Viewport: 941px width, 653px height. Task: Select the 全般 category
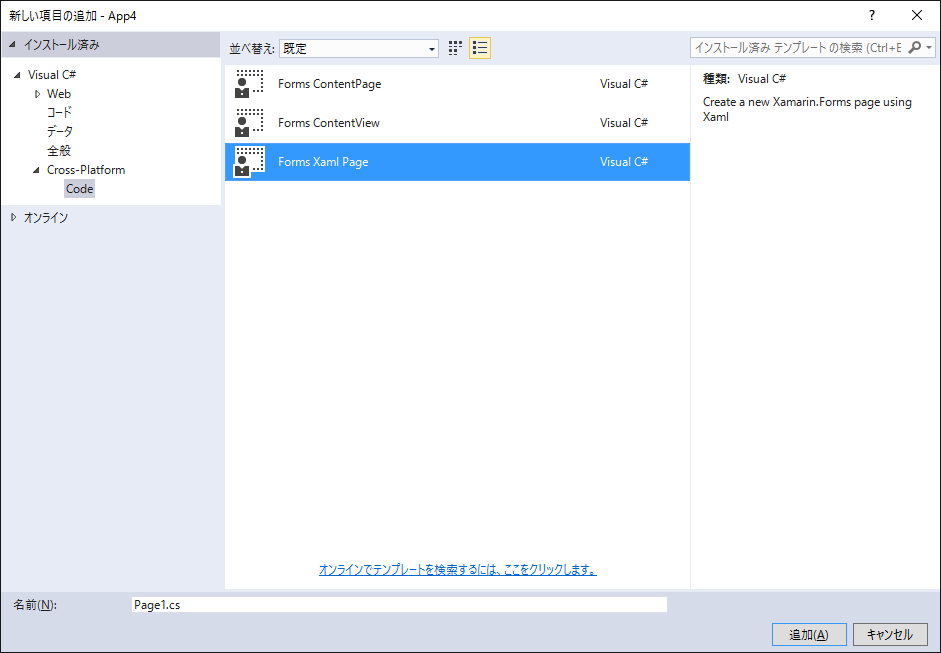(59, 151)
